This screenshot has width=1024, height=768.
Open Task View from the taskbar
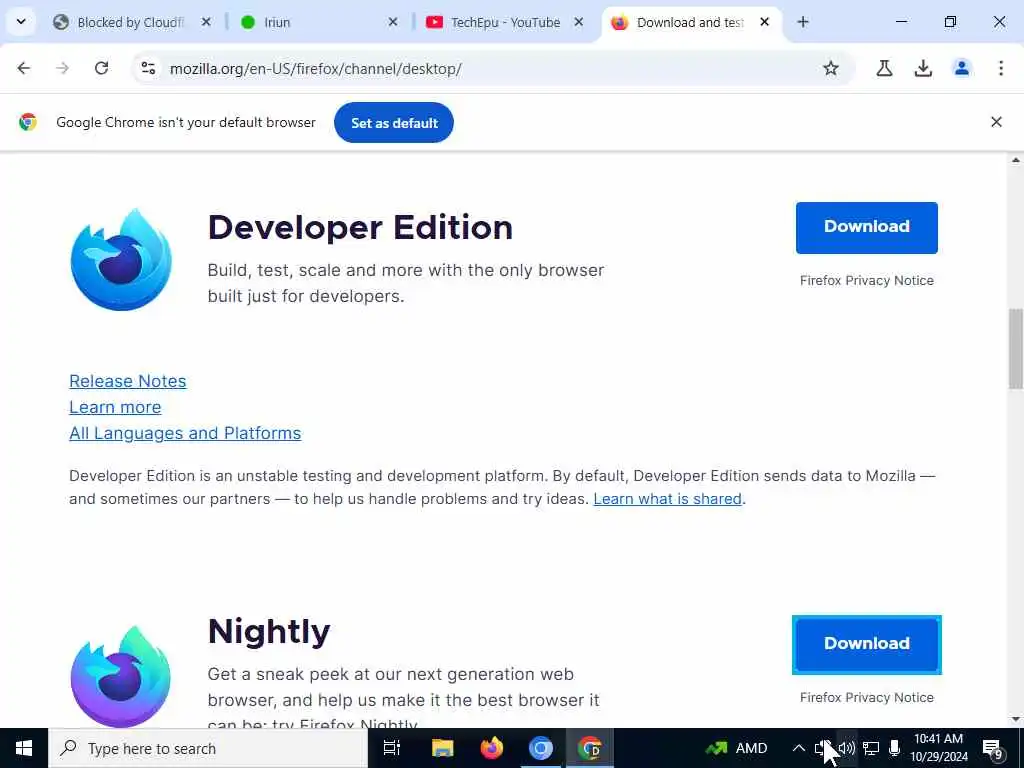click(392, 748)
